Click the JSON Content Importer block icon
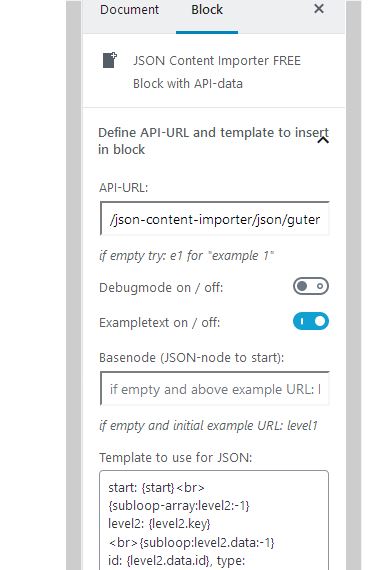This screenshot has width=382, height=570. click(109, 60)
